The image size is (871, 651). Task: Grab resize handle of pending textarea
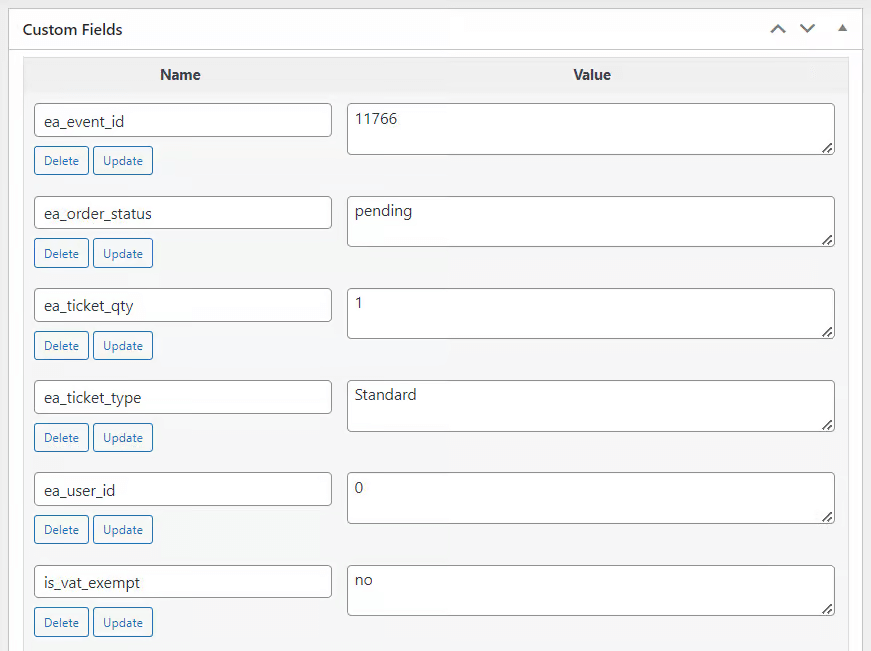tap(827, 240)
